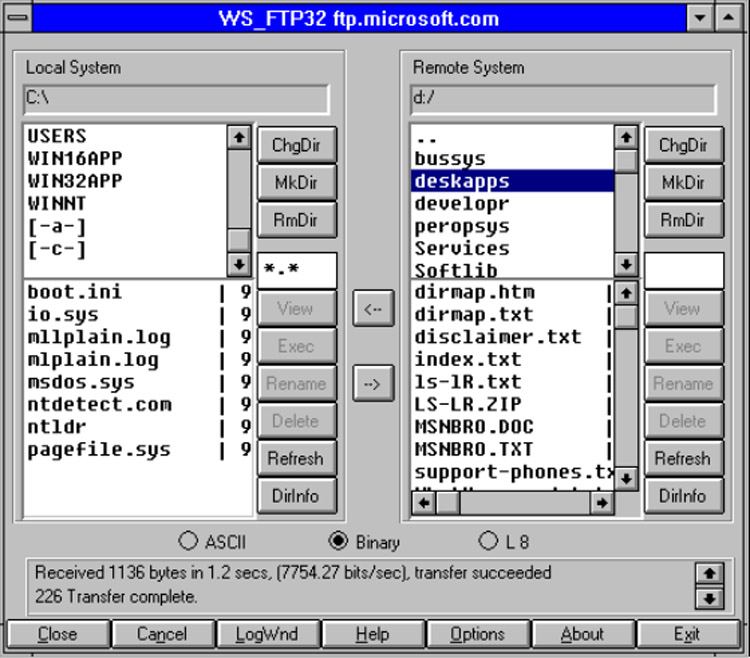
Task: Select the ASCII transfer mode
Action: (212, 542)
